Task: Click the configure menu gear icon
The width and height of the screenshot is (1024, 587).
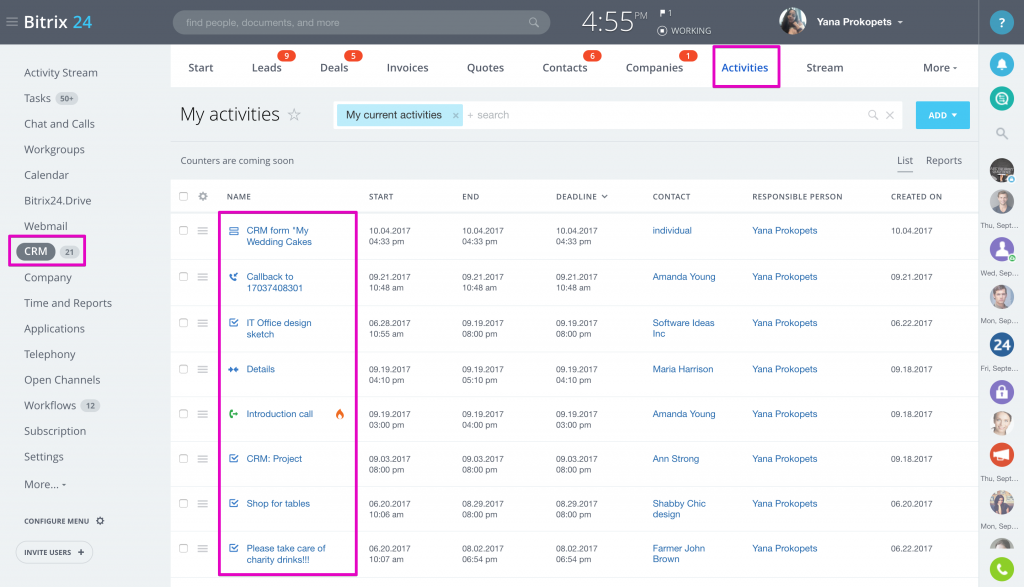Action: tap(100, 521)
